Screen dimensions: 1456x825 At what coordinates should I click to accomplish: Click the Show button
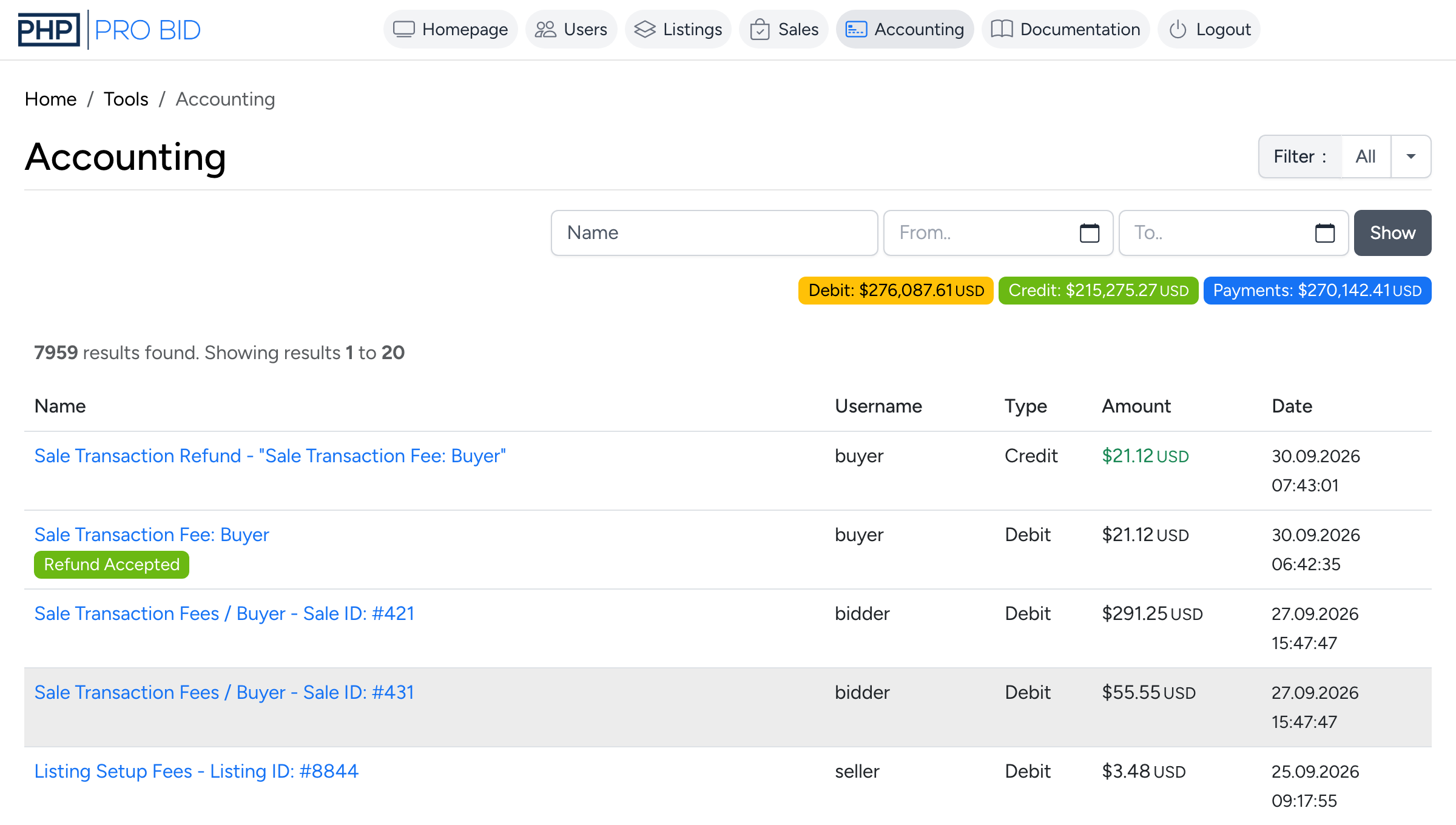point(1393,233)
